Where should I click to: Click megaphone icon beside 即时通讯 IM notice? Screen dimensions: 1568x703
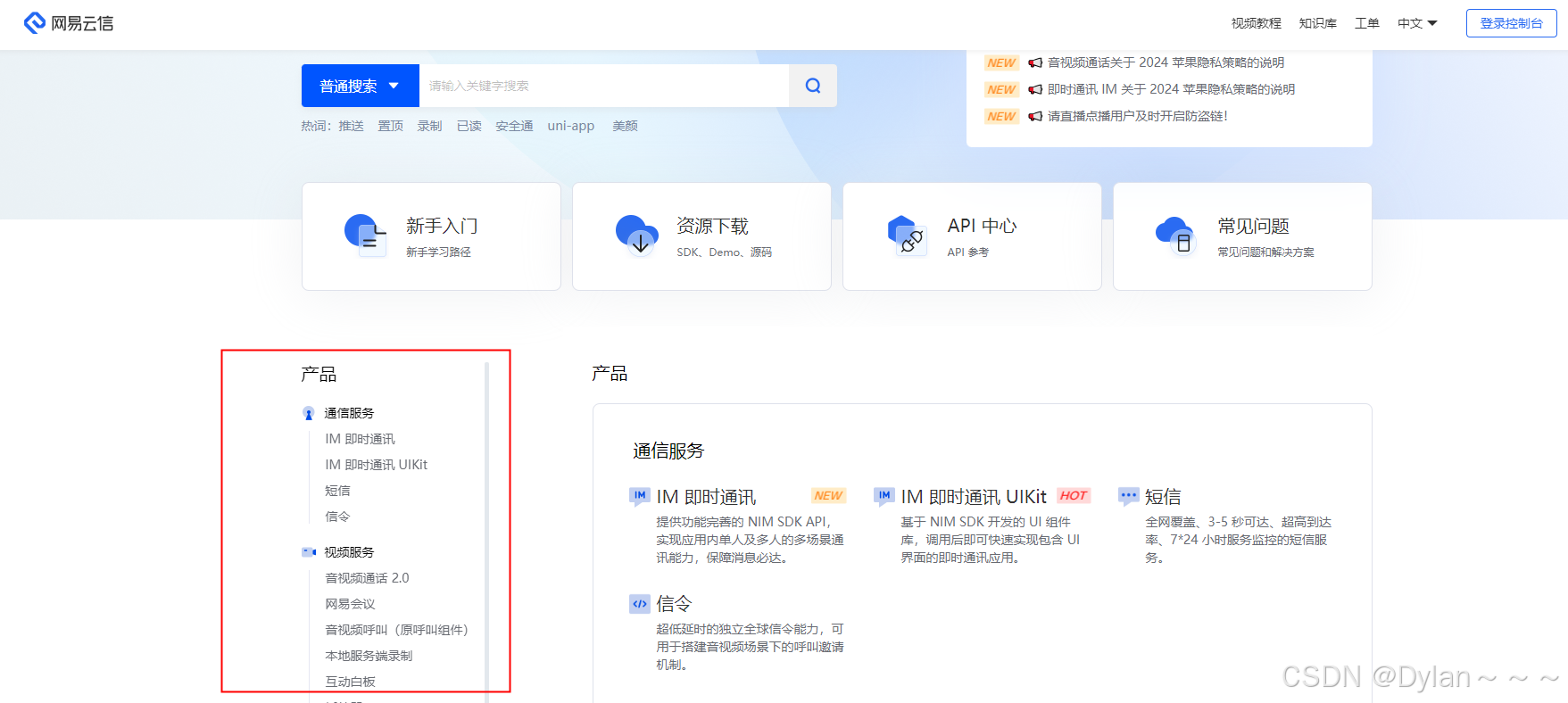(1035, 89)
